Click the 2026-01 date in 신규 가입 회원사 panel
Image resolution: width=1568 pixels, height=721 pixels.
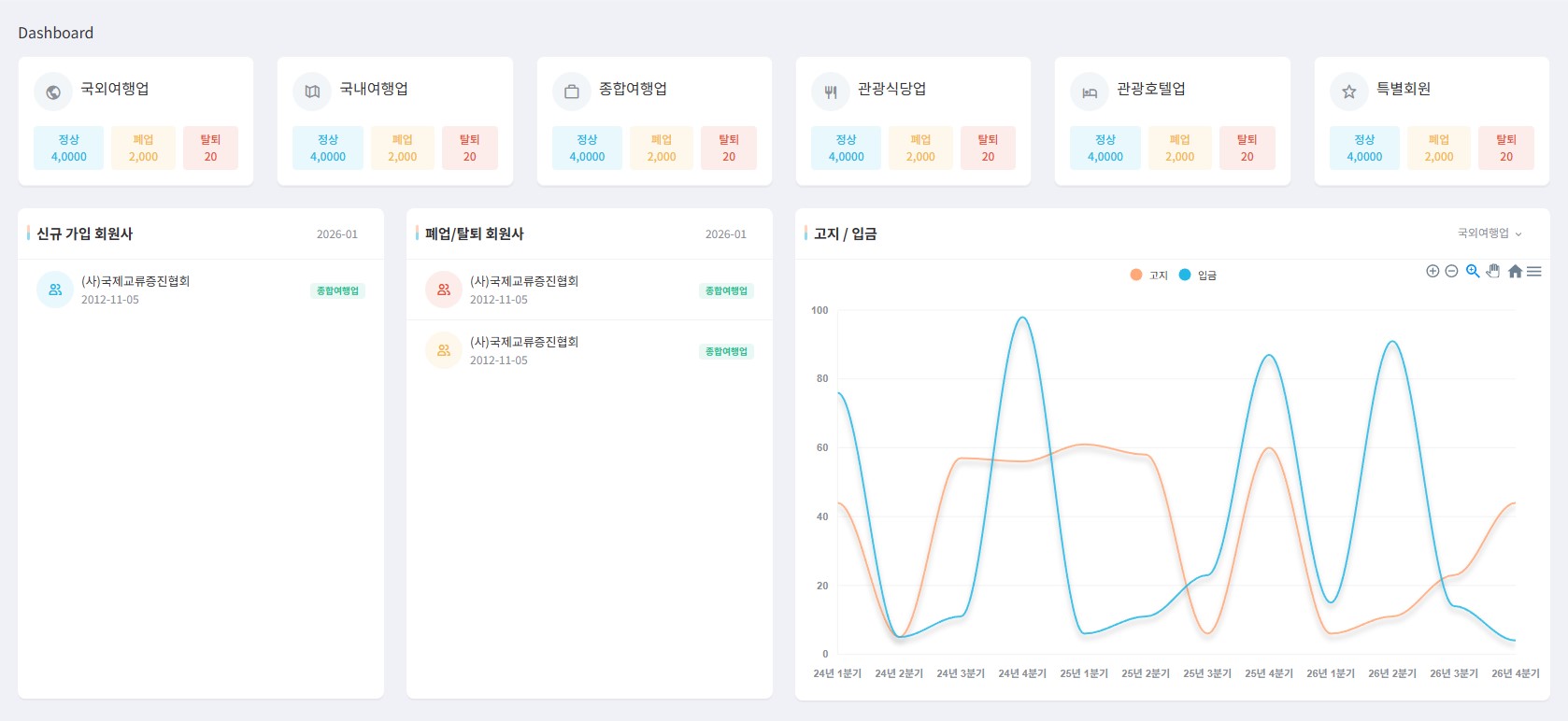[x=337, y=234]
